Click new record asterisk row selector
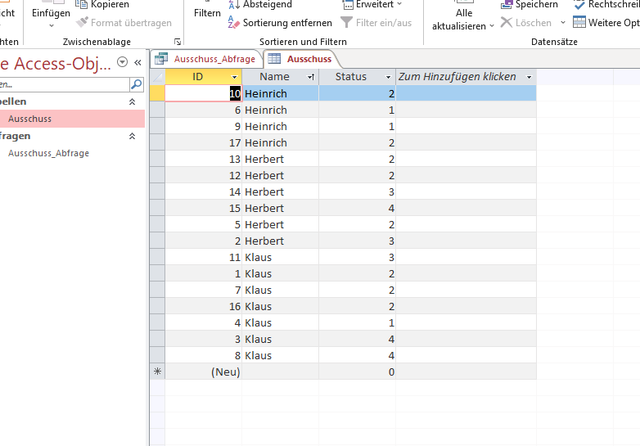The width and height of the screenshot is (640, 446). [158, 372]
